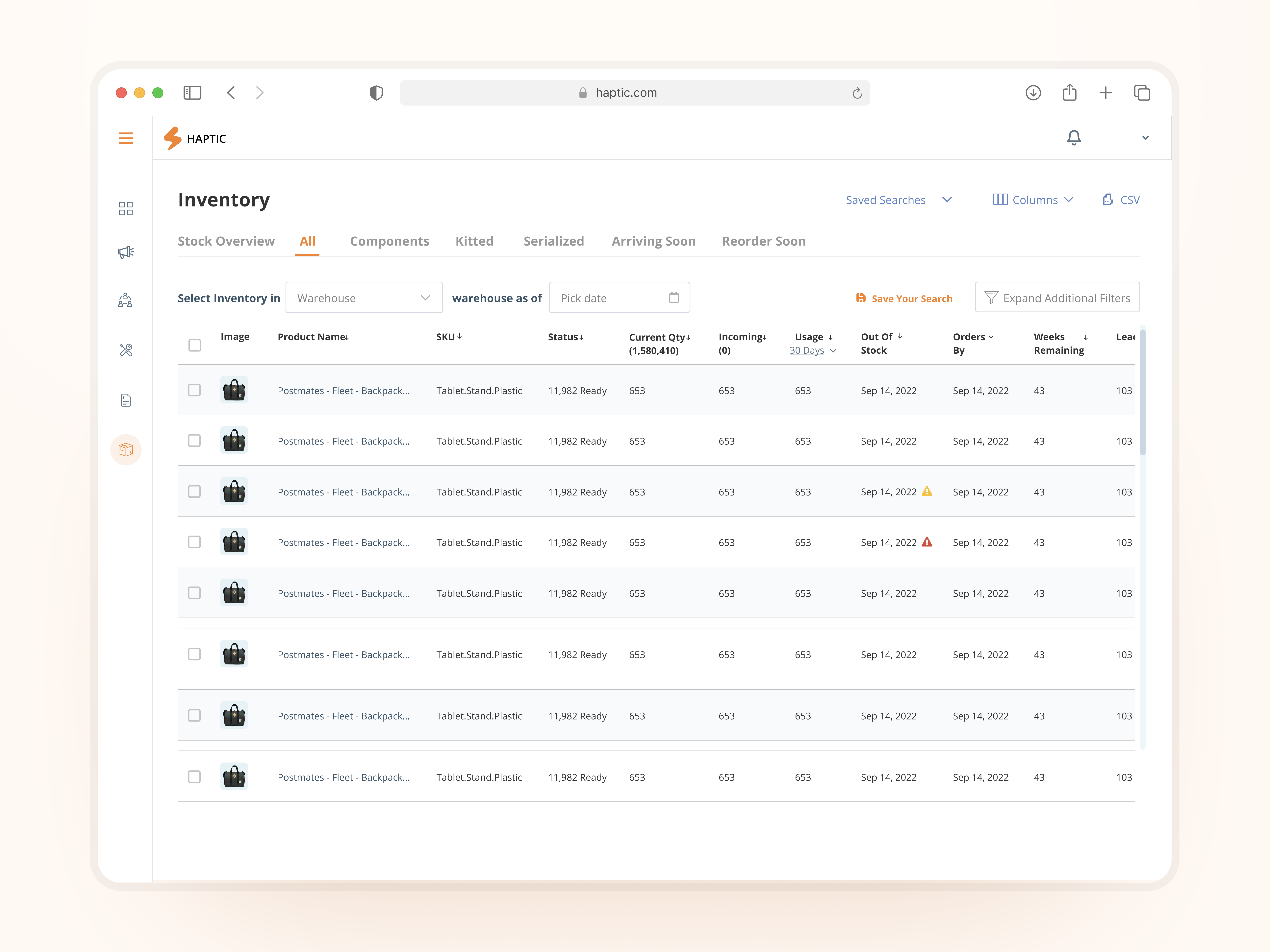Switch to Stock Overview tab
The height and width of the screenshot is (952, 1270).
coord(226,241)
